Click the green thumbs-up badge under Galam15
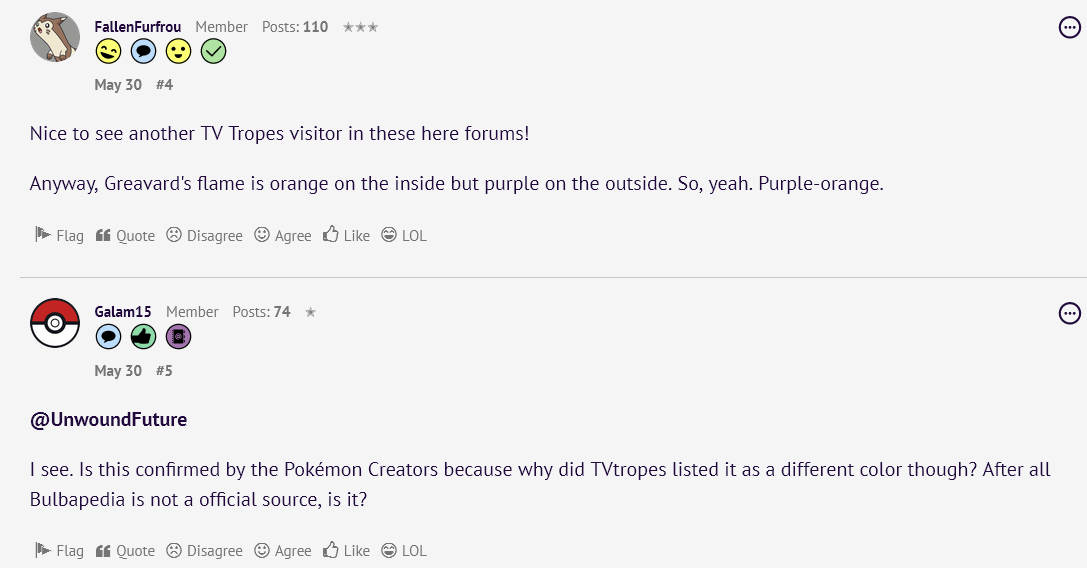 (x=144, y=337)
